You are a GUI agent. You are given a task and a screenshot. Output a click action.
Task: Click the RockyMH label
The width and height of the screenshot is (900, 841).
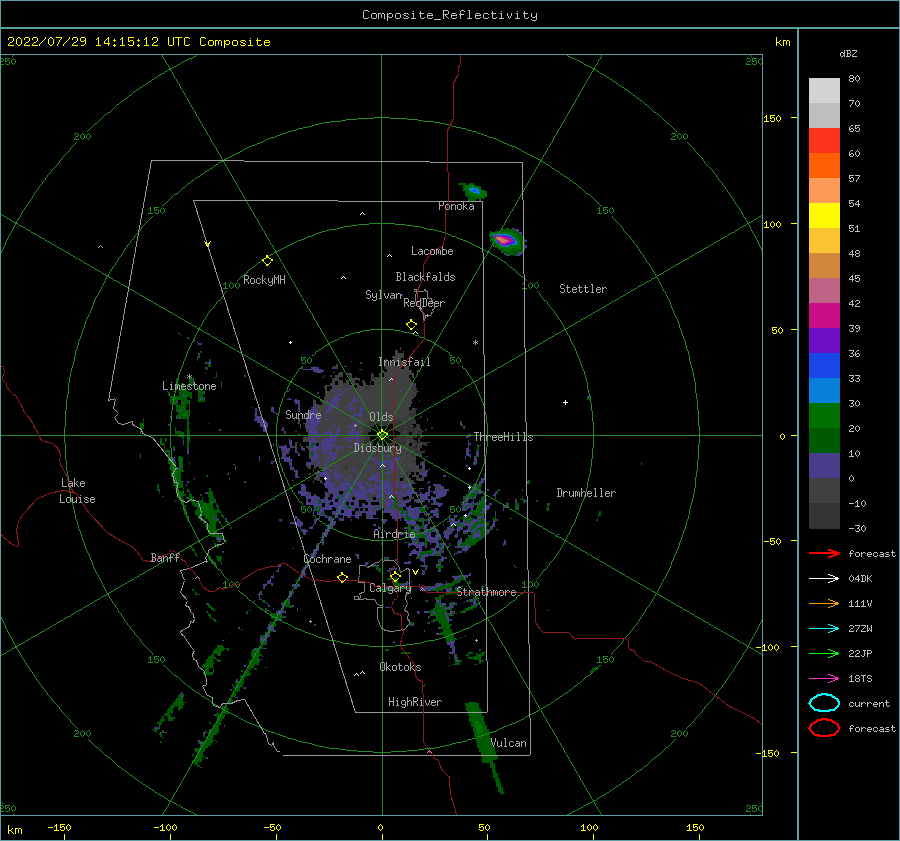click(264, 280)
